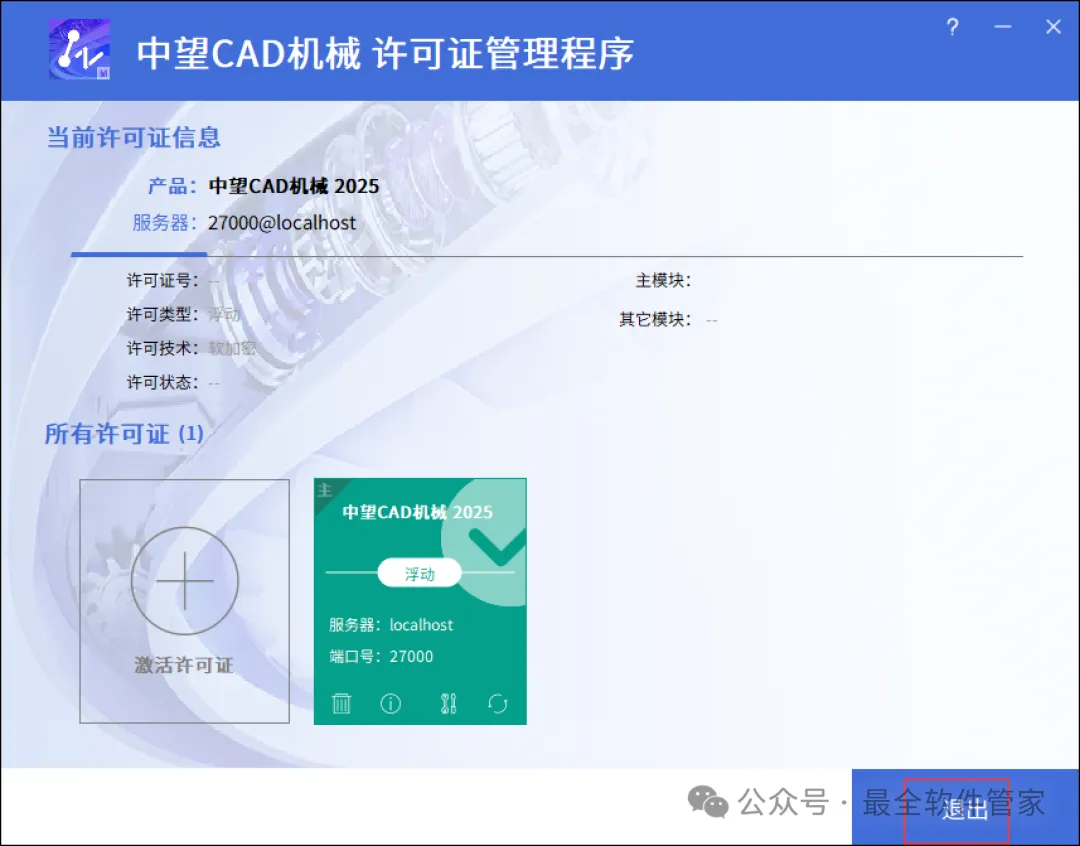This screenshot has width=1080, height=846.
Task: Click the 产品 label
Action: tap(172, 186)
